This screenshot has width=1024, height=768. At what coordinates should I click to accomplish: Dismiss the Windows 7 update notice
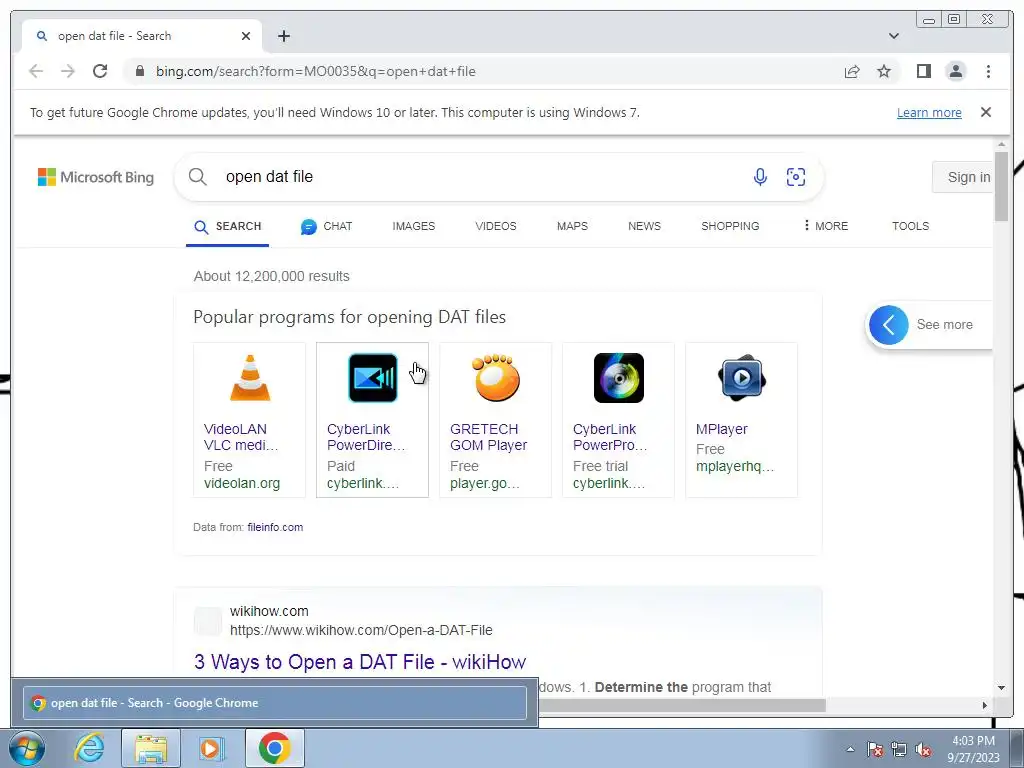(x=985, y=112)
